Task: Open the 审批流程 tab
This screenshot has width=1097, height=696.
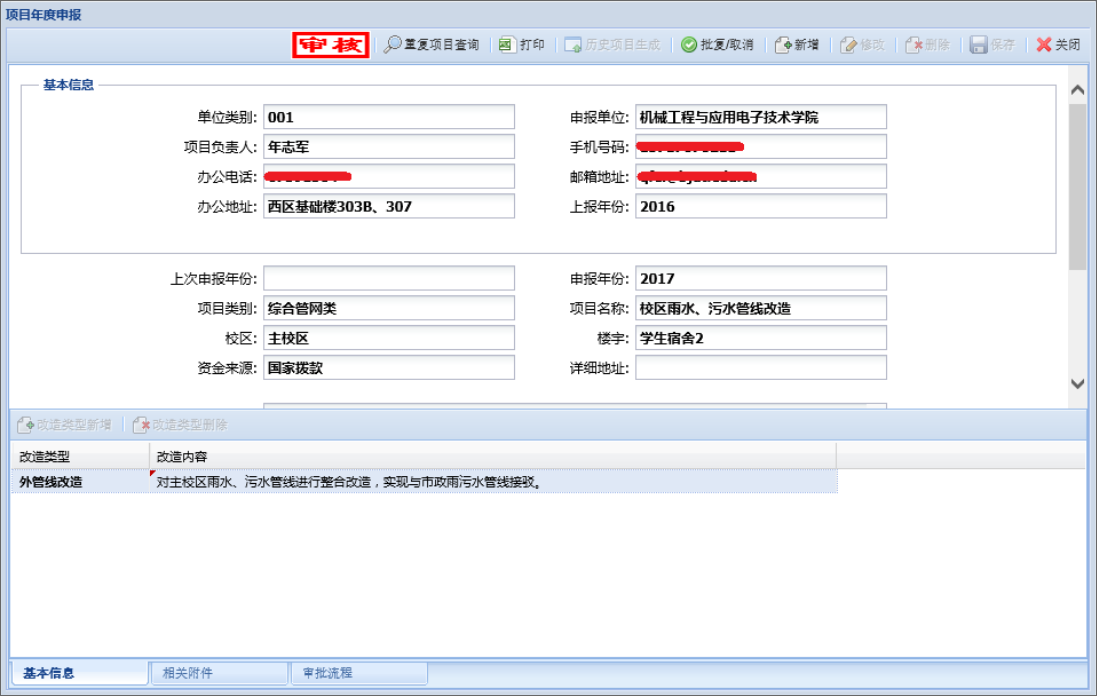Action: 328,673
